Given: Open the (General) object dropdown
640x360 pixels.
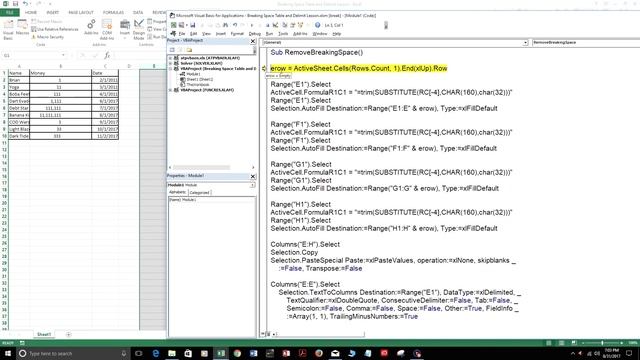Looking at the screenshot, I should point(525,42).
